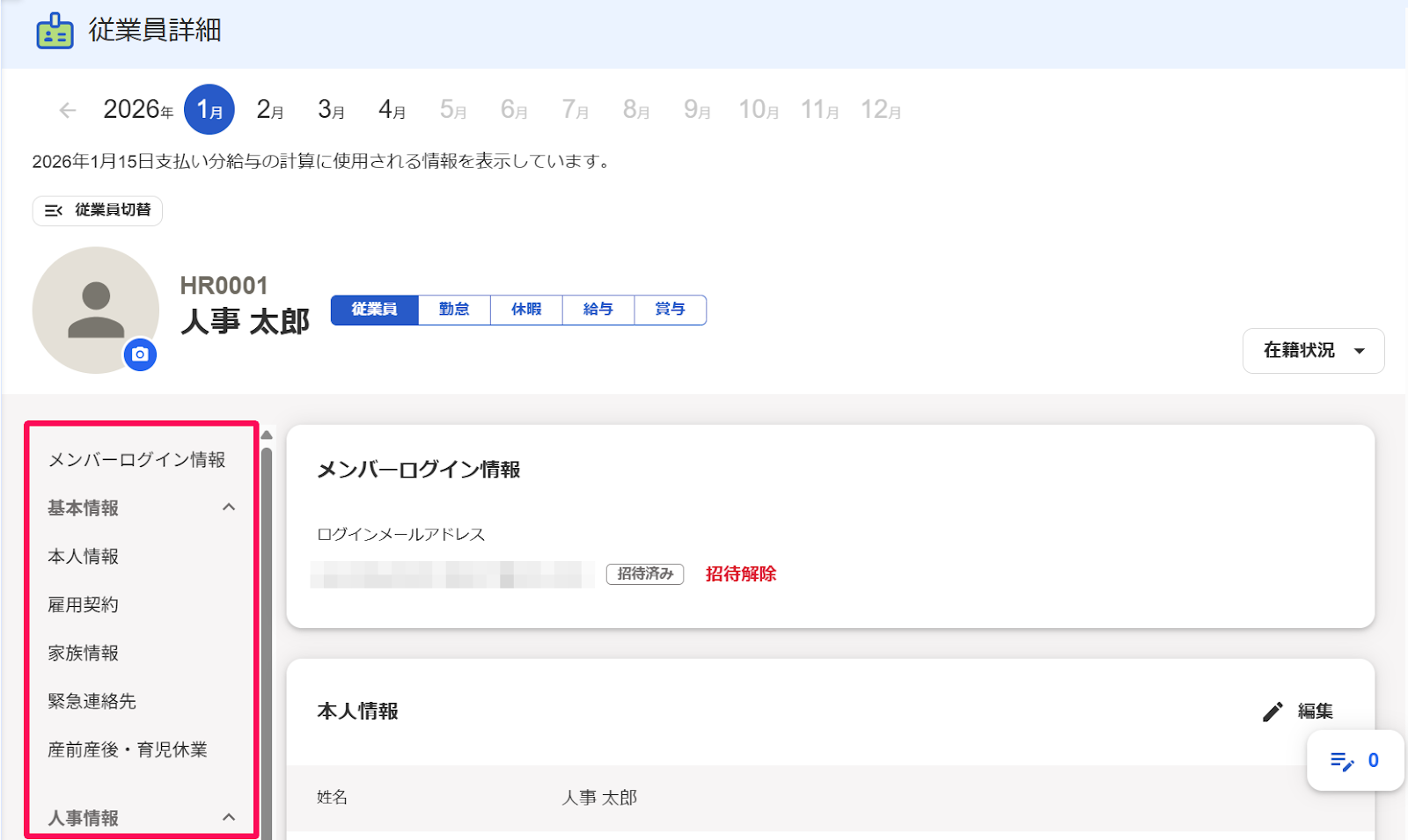Select the 5月 month tab
This screenshot has height=840, width=1408.
(x=453, y=110)
